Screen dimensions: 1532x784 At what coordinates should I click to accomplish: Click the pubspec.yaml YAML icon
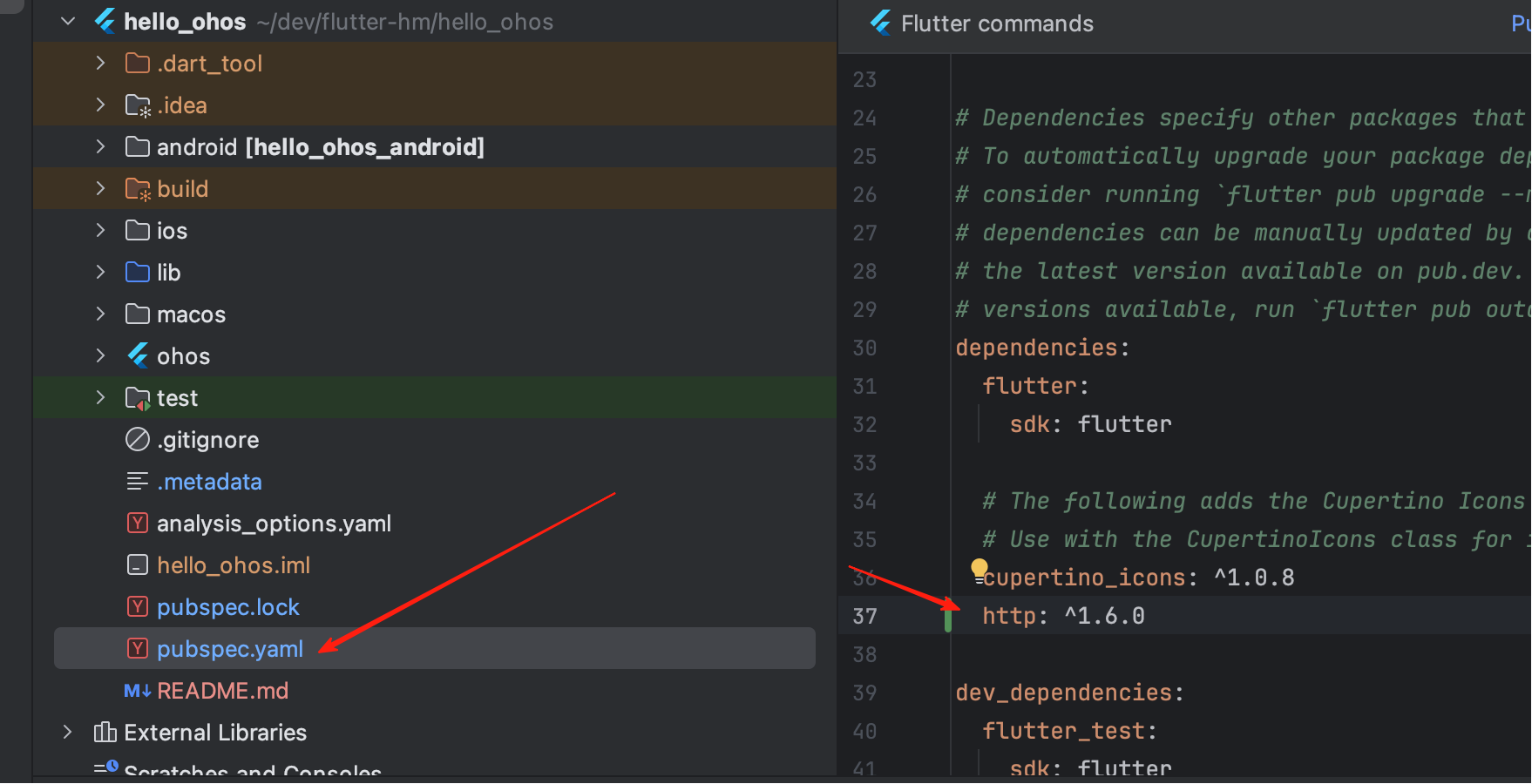click(138, 648)
